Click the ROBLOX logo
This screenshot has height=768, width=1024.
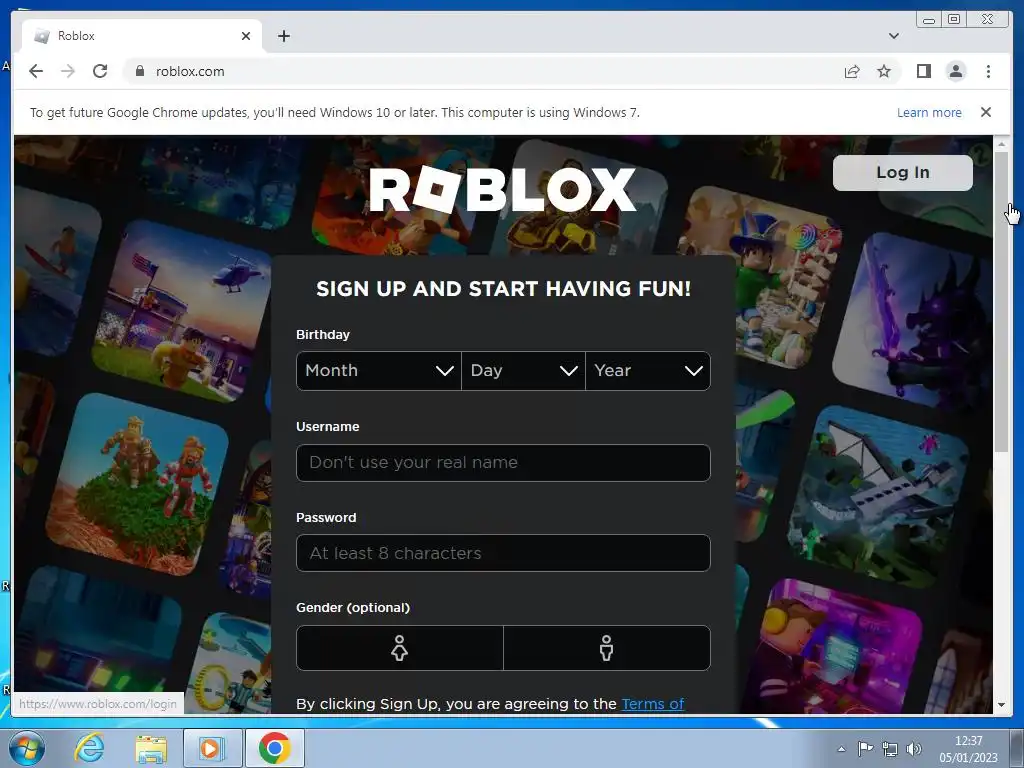point(502,189)
